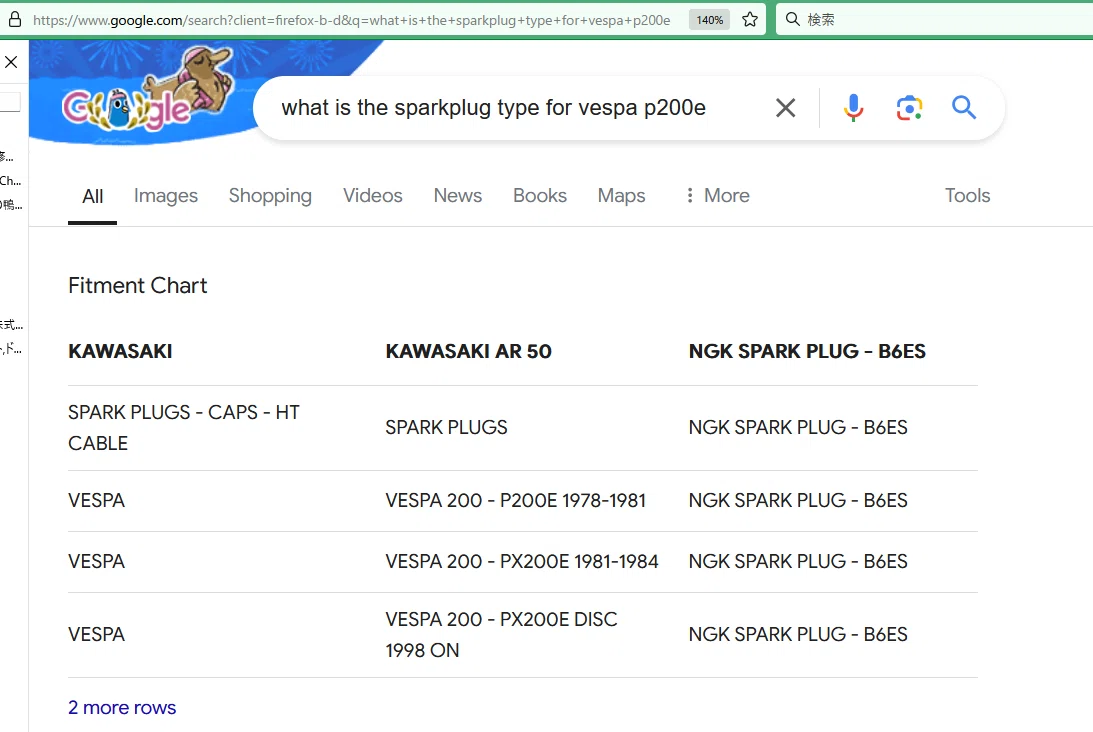The height and width of the screenshot is (732, 1093).
Task: Click the KAWASAKI header cell
Action: coord(121,351)
